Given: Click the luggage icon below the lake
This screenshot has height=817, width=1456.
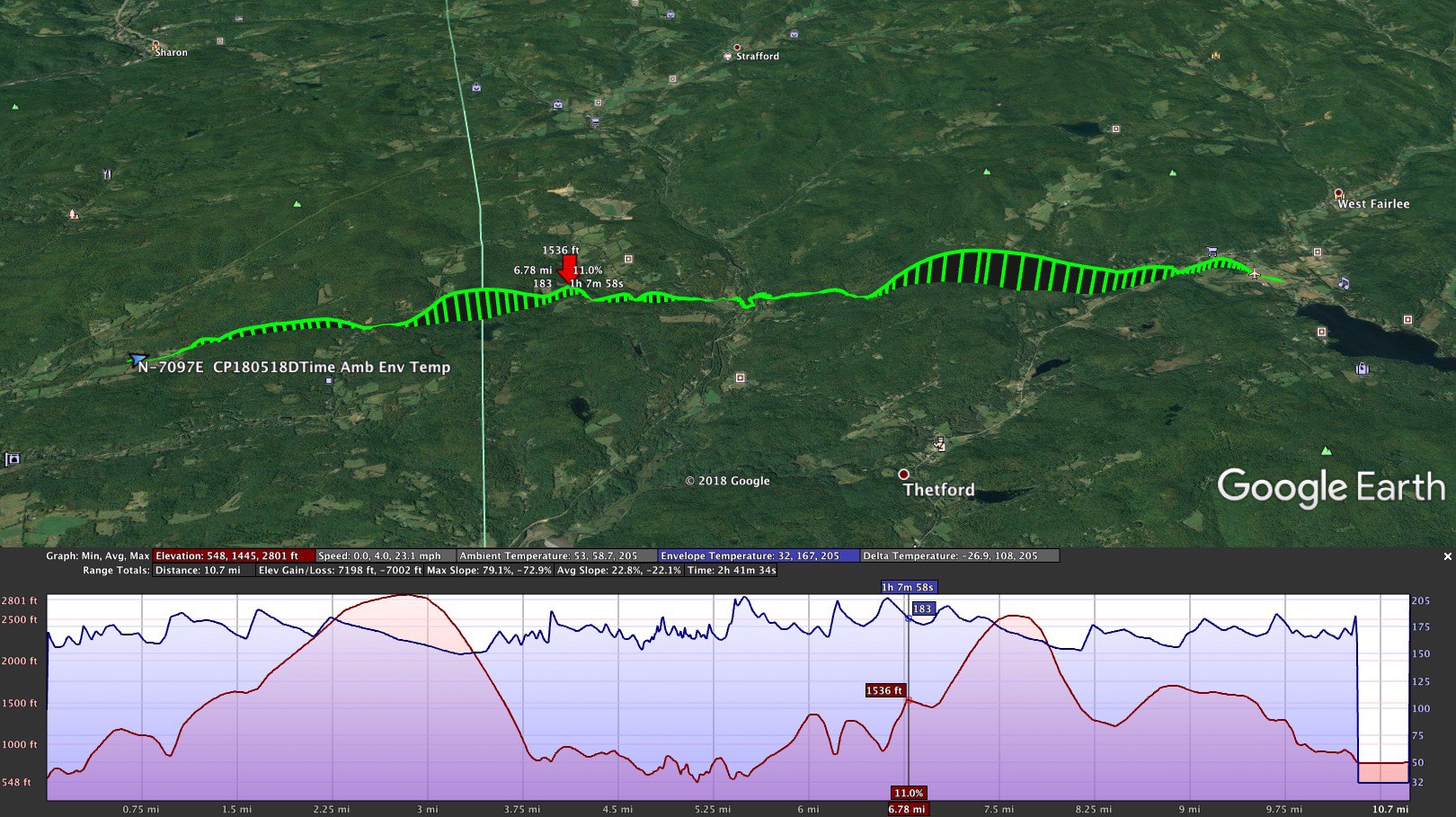Looking at the screenshot, I should point(1362,368).
